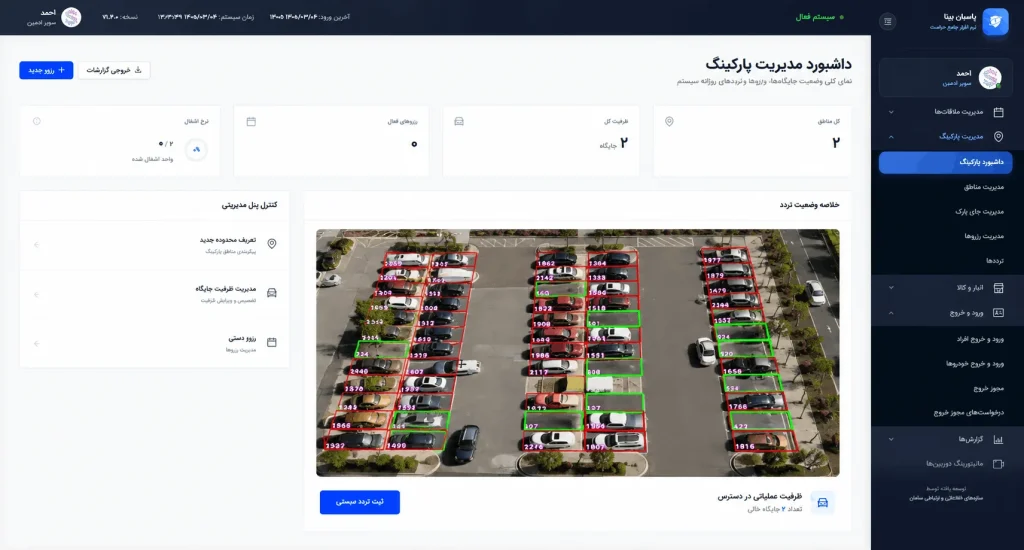Open مجوز خروج menu item
Image resolution: width=1024 pixels, height=550 pixels.
[x=989, y=389]
